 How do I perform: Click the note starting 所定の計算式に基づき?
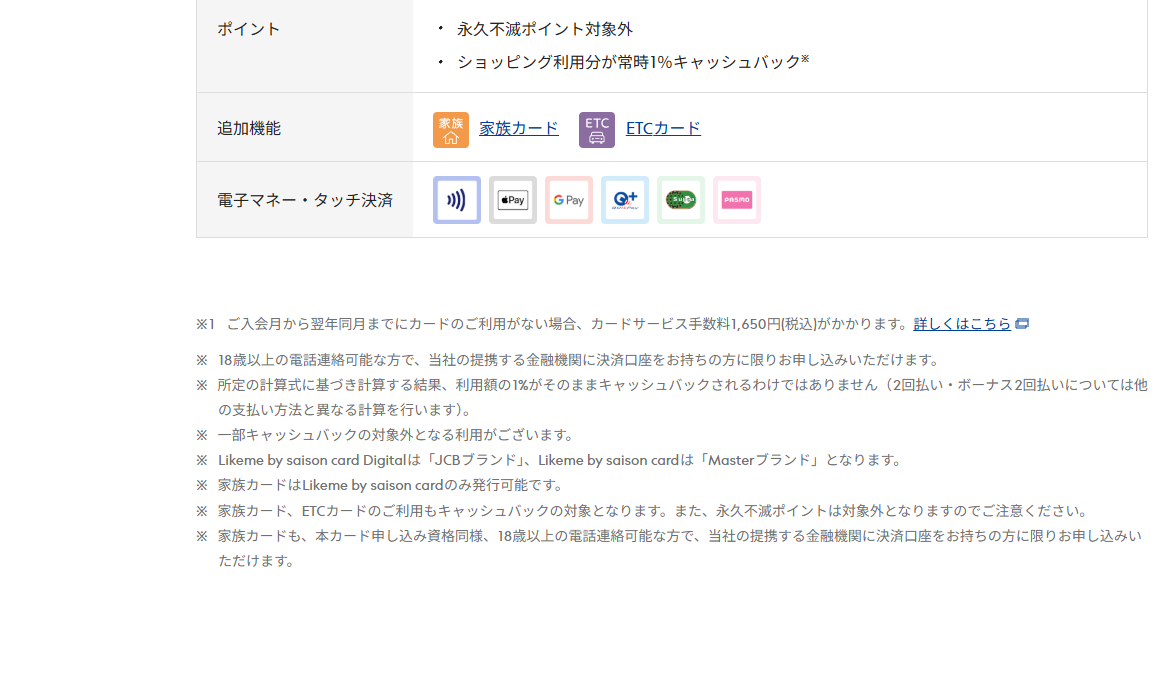672,397
